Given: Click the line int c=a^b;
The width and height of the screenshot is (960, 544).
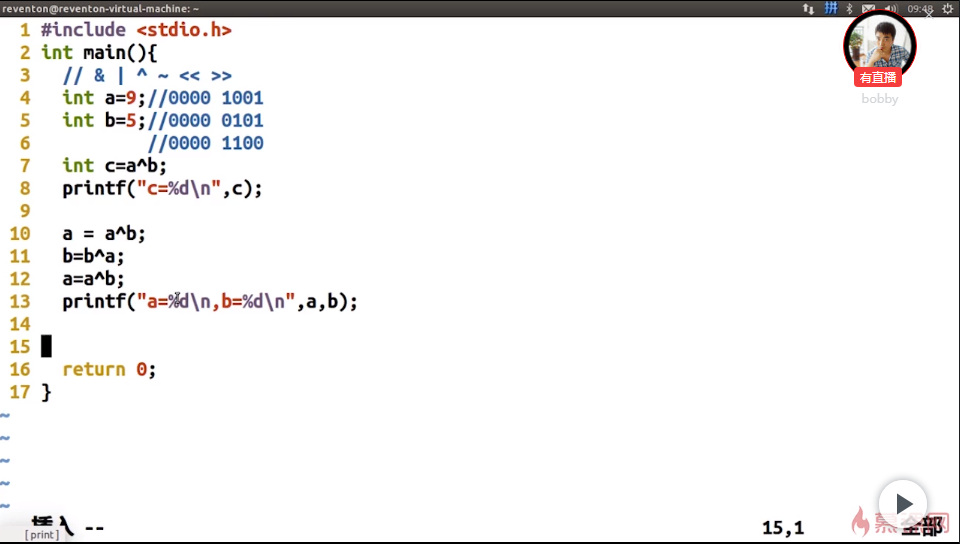Looking at the screenshot, I should (114, 166).
